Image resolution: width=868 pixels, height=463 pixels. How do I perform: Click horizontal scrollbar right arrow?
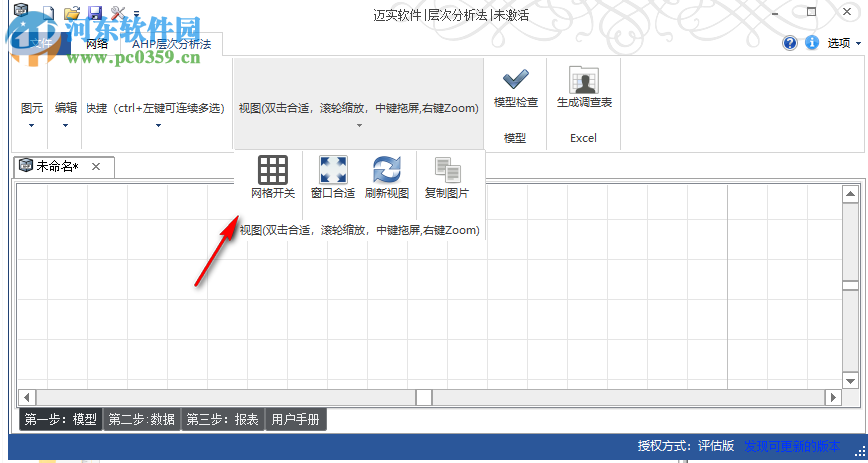[833, 397]
